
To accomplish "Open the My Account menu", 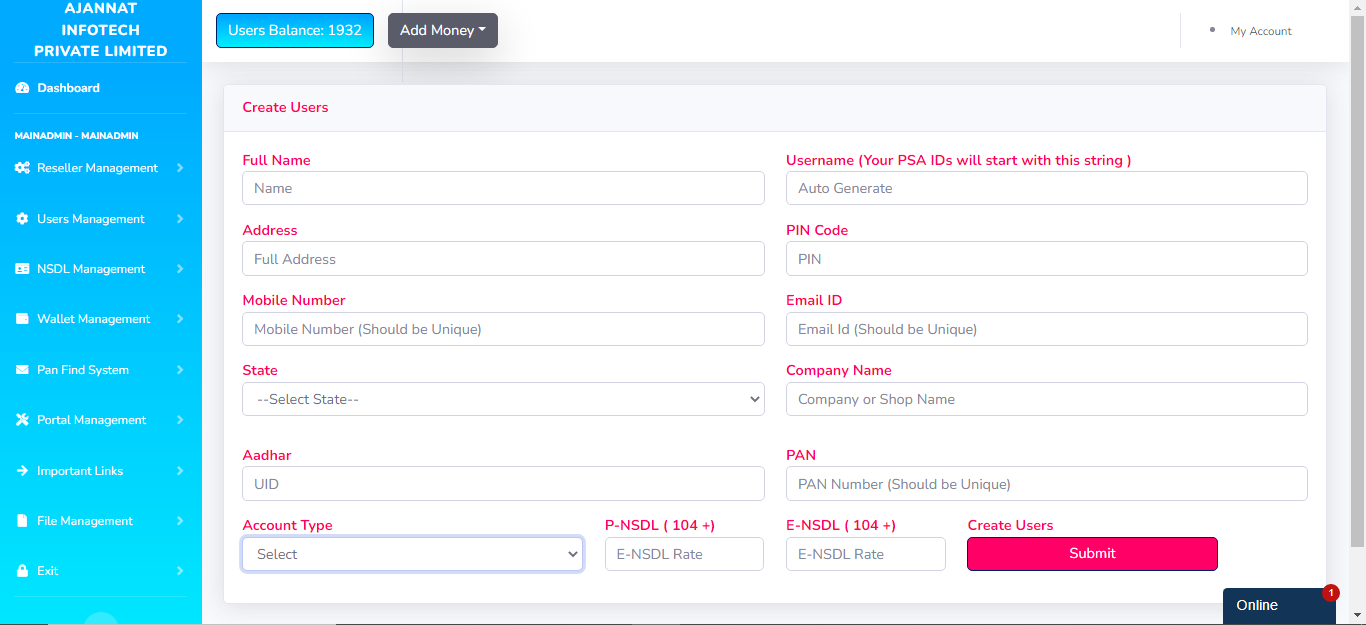I will coord(1260,31).
